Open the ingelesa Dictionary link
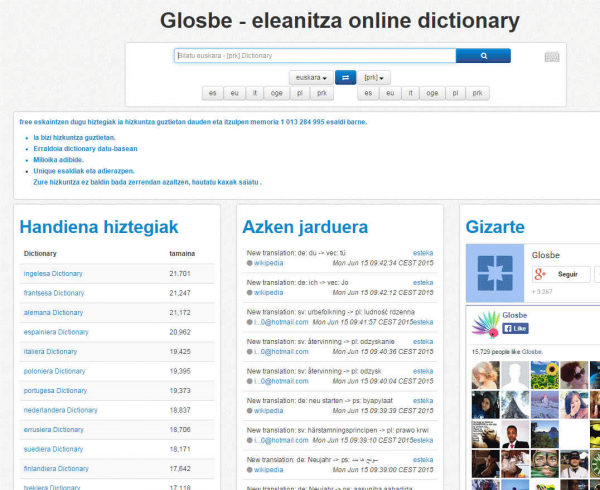Viewport: 600px width, 490px height. 53,273
